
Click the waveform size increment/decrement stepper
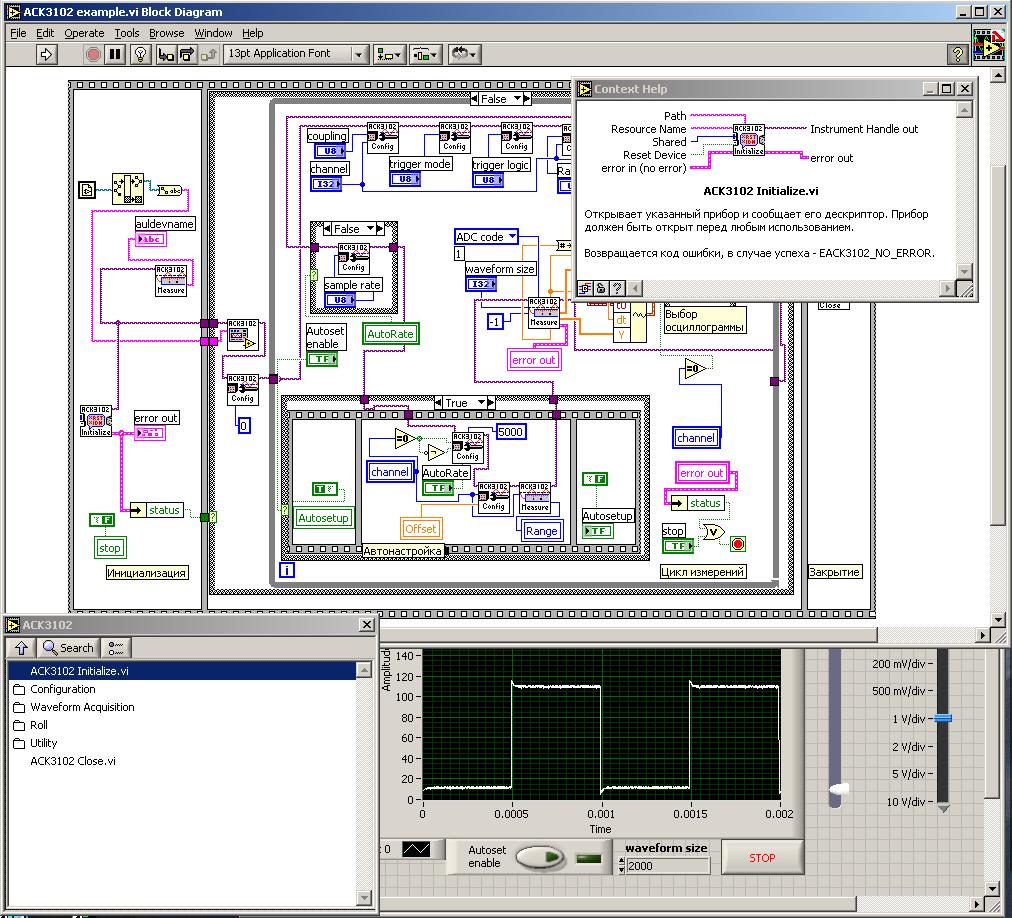tap(622, 866)
